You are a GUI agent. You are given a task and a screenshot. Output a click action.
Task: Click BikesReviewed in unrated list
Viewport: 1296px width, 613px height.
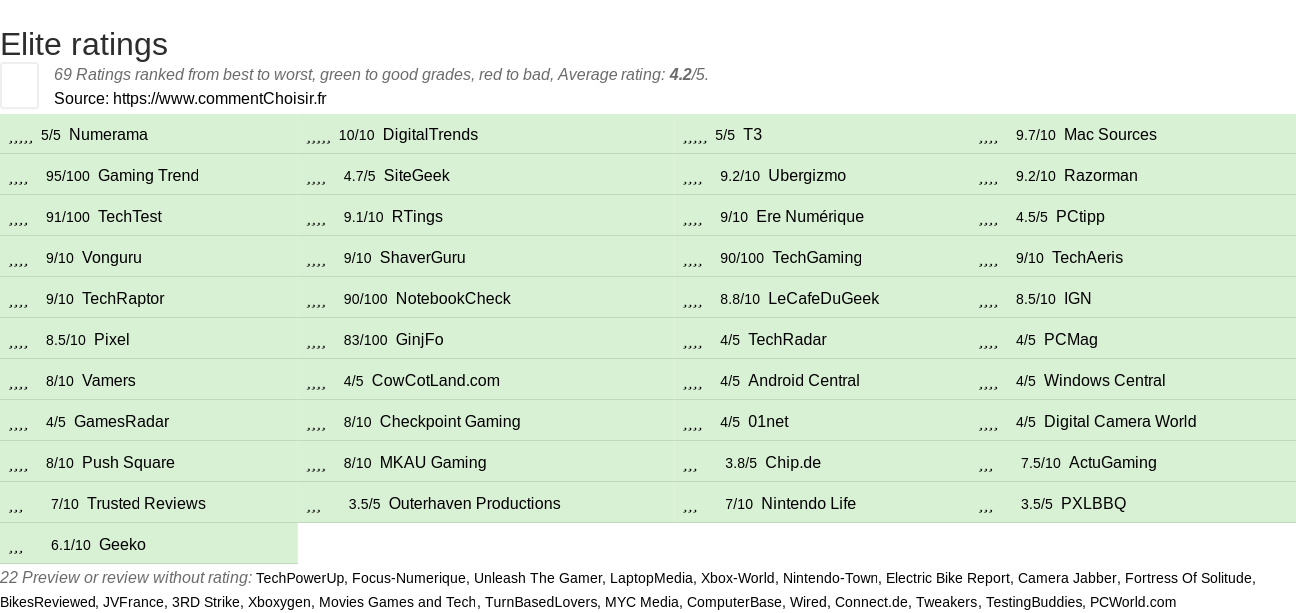pyautogui.click(x=47, y=602)
